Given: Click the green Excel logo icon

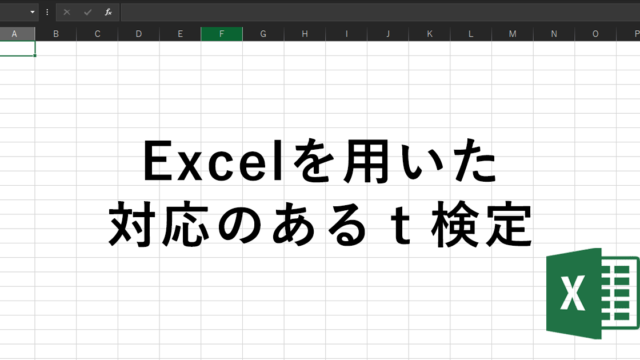Looking at the screenshot, I should (x=593, y=293).
